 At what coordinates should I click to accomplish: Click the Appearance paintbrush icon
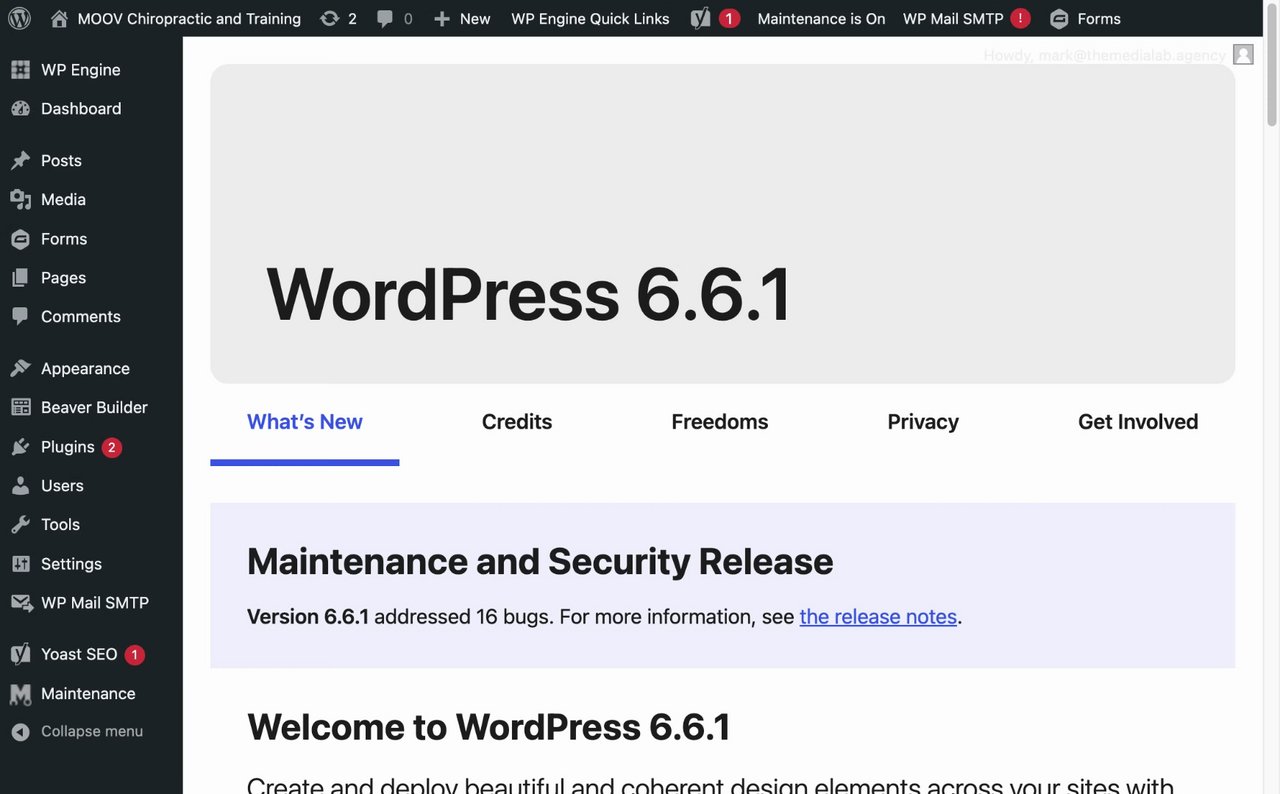(x=20, y=369)
